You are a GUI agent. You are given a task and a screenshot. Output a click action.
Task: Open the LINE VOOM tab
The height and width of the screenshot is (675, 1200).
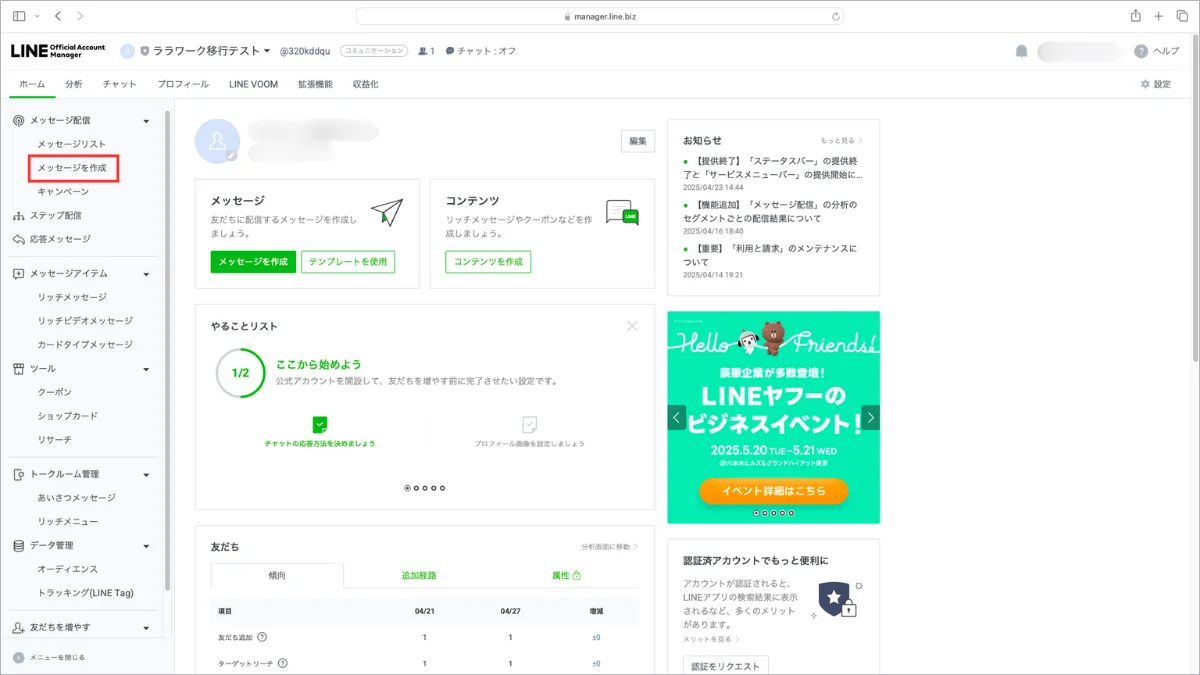pyautogui.click(x=253, y=84)
